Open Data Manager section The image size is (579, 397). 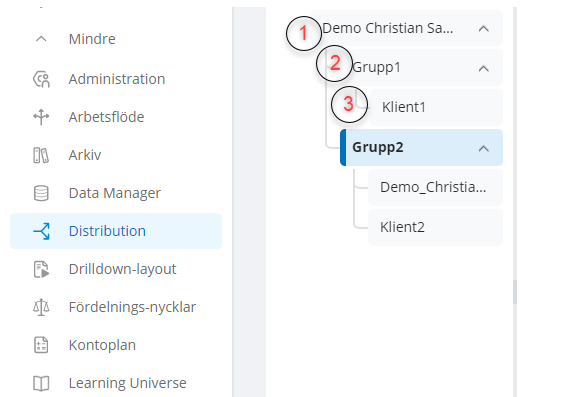coord(115,193)
